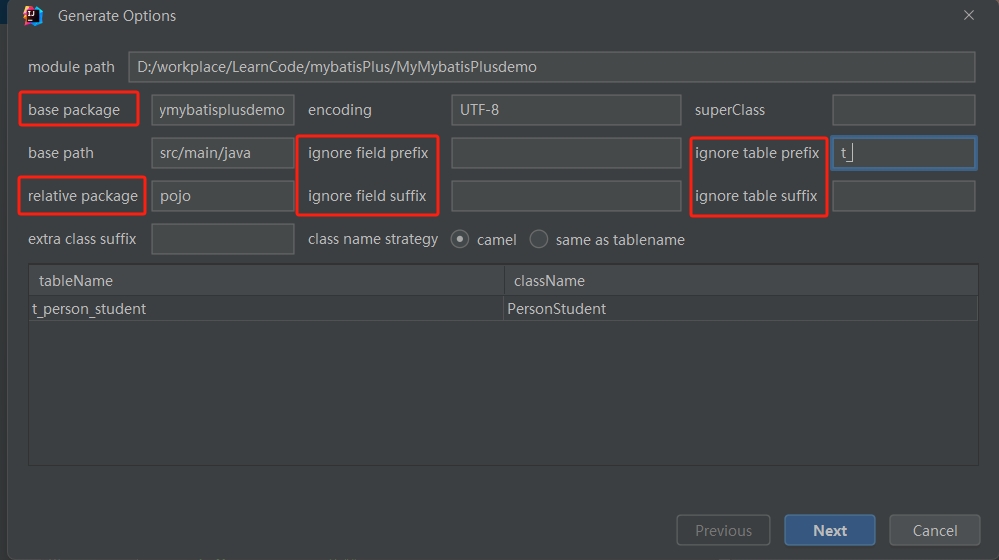Click the Cancel button
Image resolution: width=999 pixels, height=560 pixels.
pos(935,530)
